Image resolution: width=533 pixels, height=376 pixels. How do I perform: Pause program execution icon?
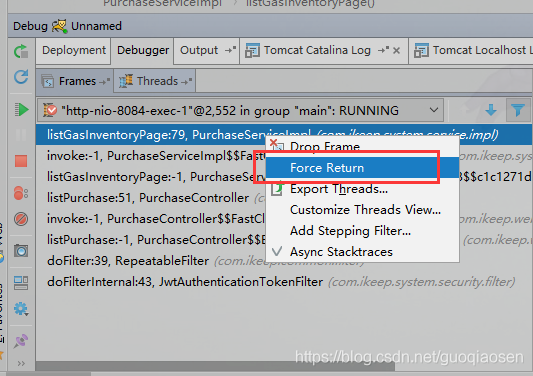coord(21,135)
